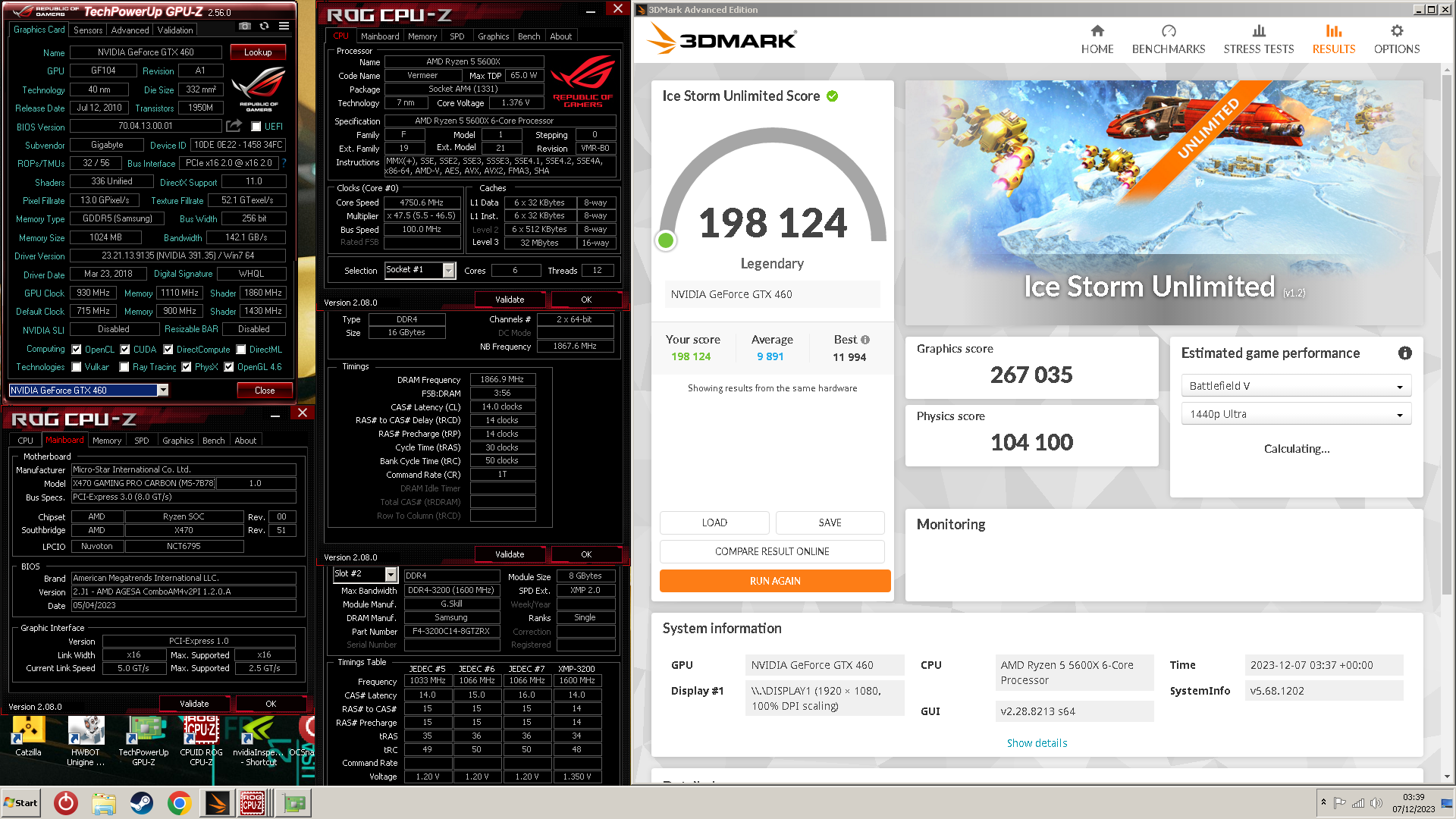This screenshot has height=819, width=1456.
Task: Open the TechPowerUp GPU-Z desktop shortcut
Action: tap(143, 742)
